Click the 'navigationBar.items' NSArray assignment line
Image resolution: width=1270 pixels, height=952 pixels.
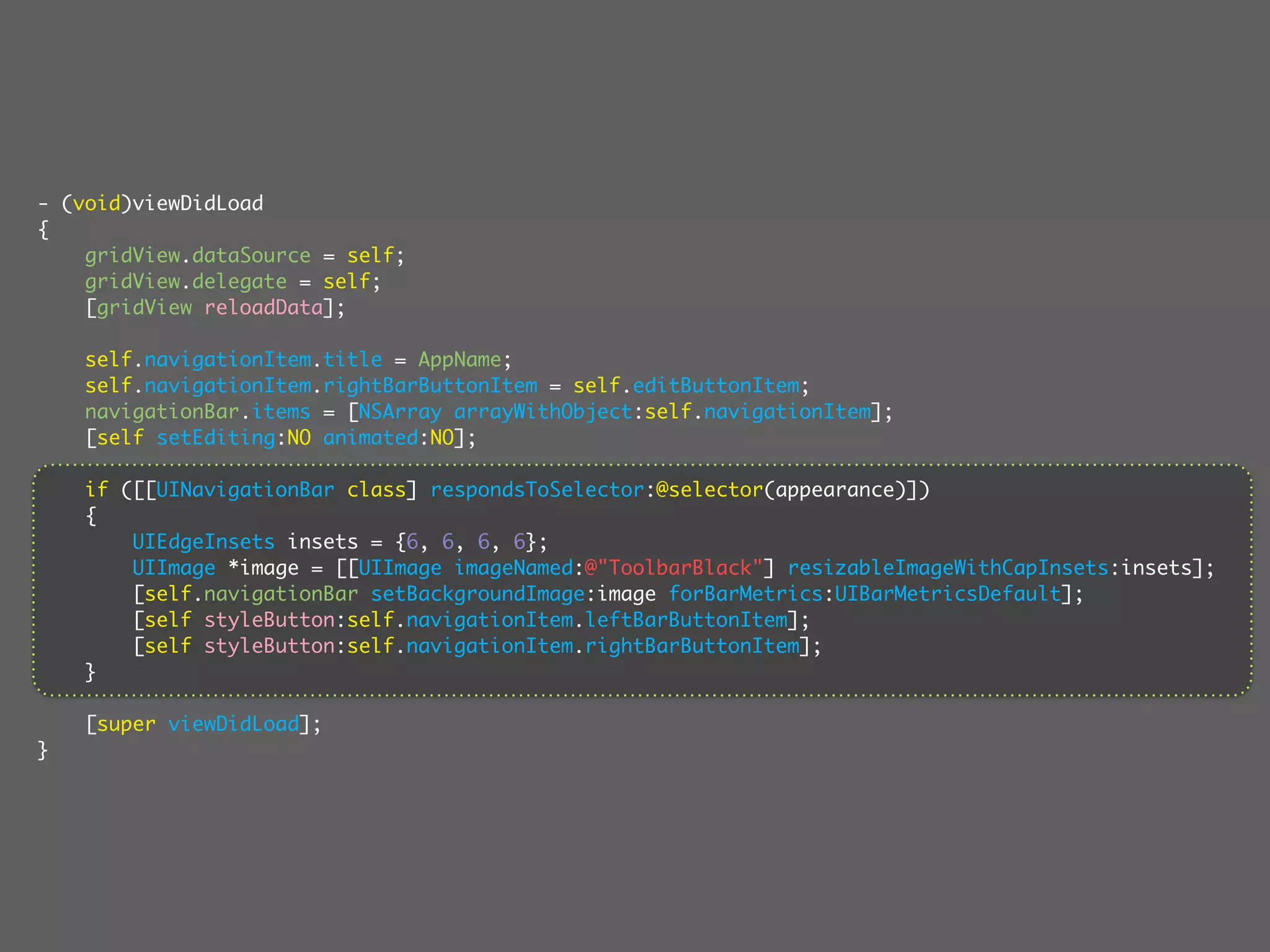(489, 412)
